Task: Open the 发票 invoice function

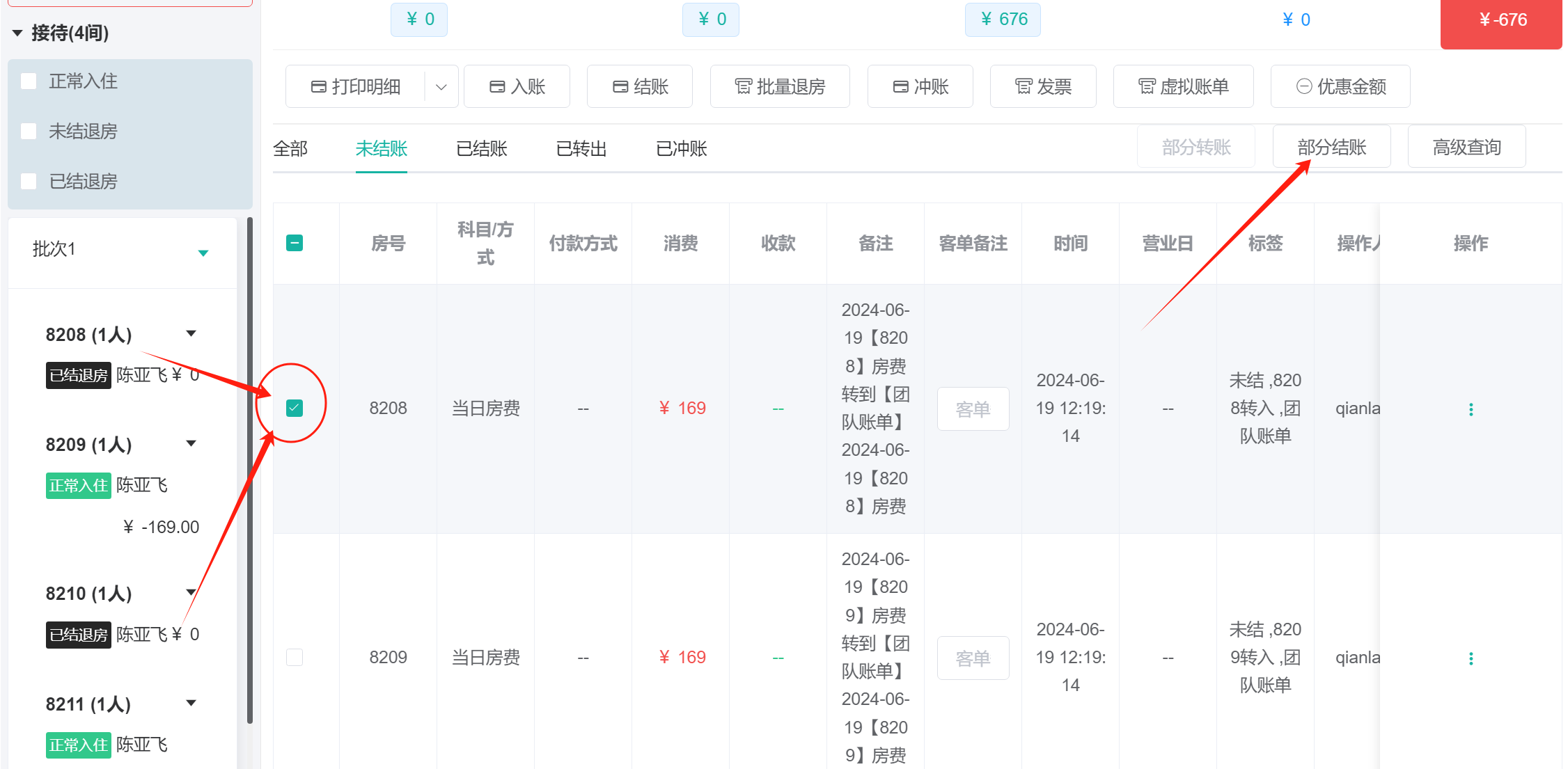Action: pyautogui.click(x=1043, y=86)
